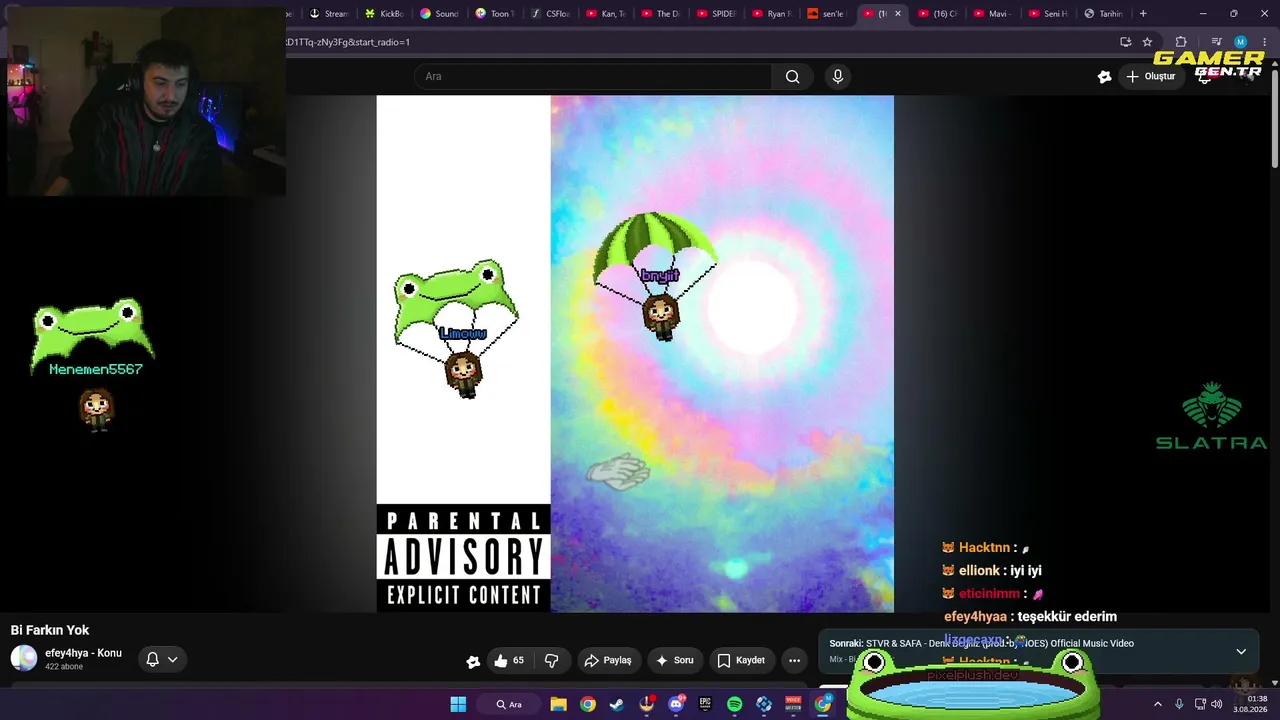Click the browser address bar URL

[347, 42]
